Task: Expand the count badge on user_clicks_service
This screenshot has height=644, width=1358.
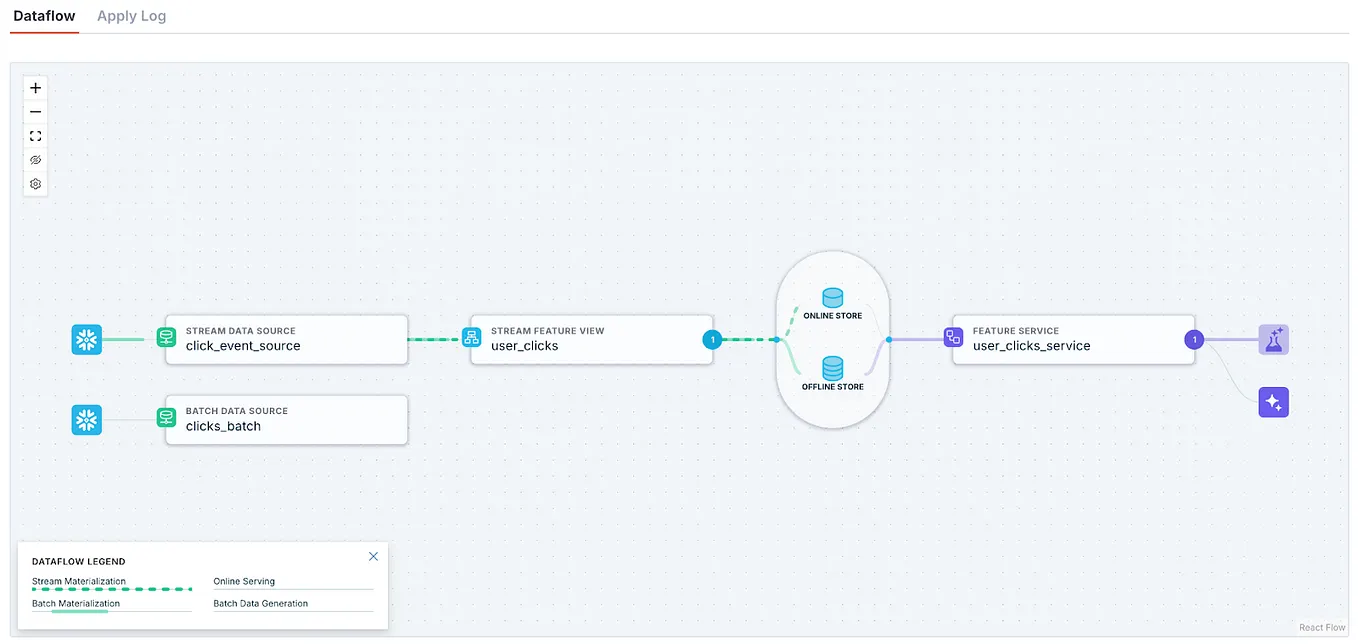Action: pos(1193,340)
